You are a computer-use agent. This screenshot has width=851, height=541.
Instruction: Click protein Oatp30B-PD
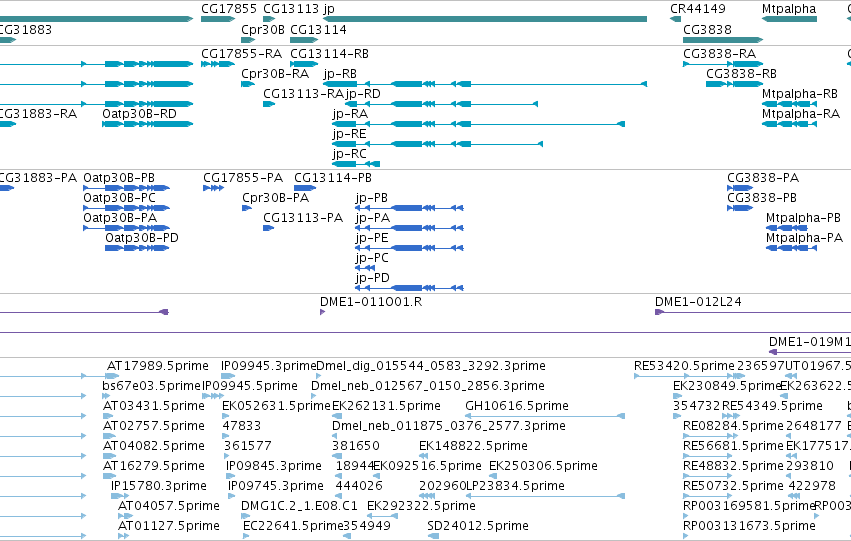[x=142, y=238]
